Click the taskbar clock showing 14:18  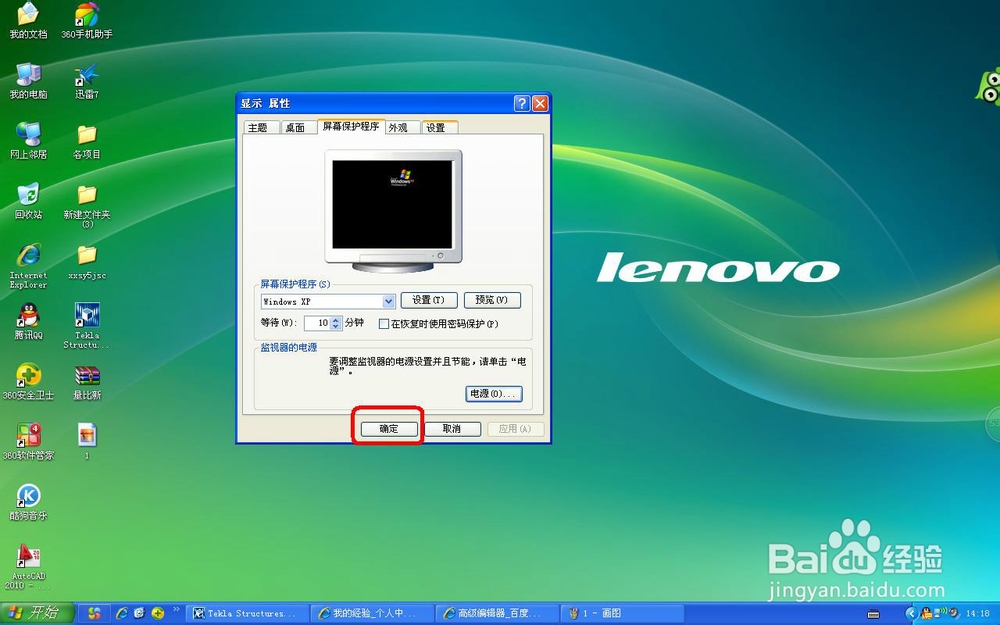(978, 614)
